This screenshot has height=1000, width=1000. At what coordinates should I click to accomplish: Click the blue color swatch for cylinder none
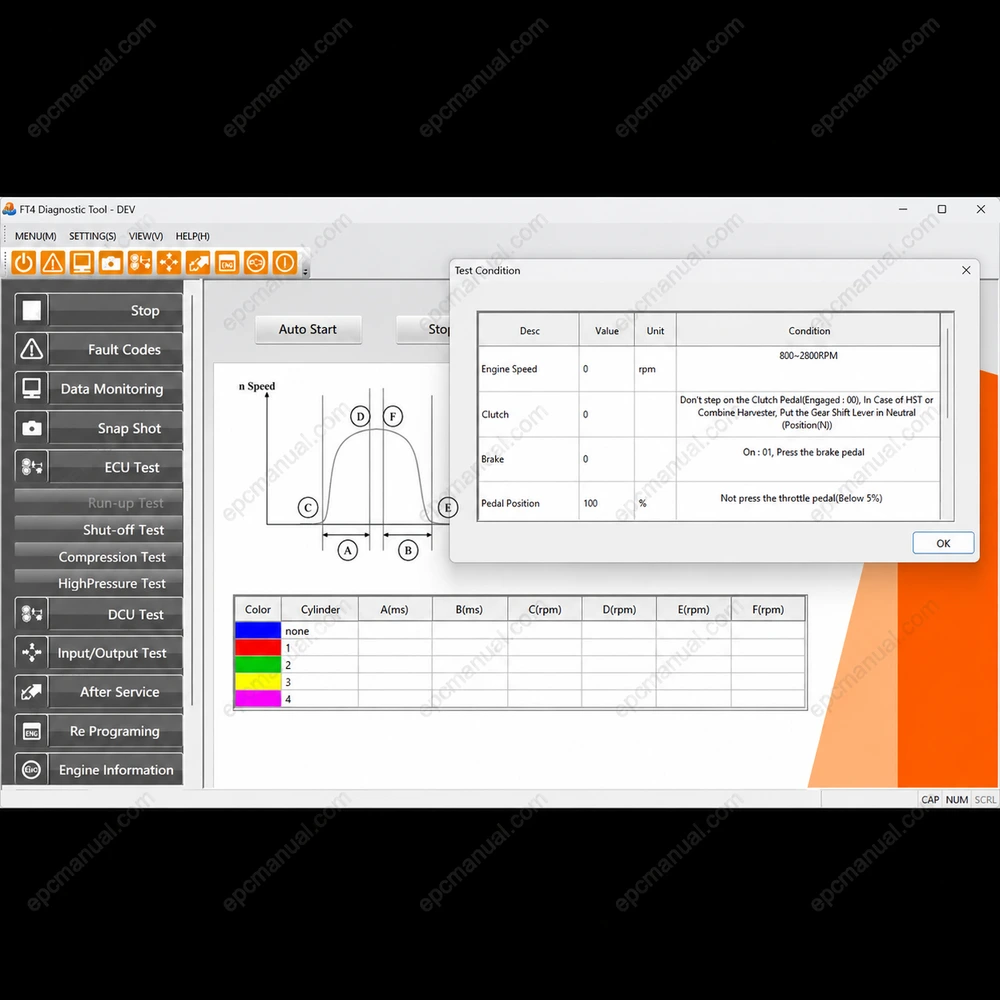tap(258, 630)
